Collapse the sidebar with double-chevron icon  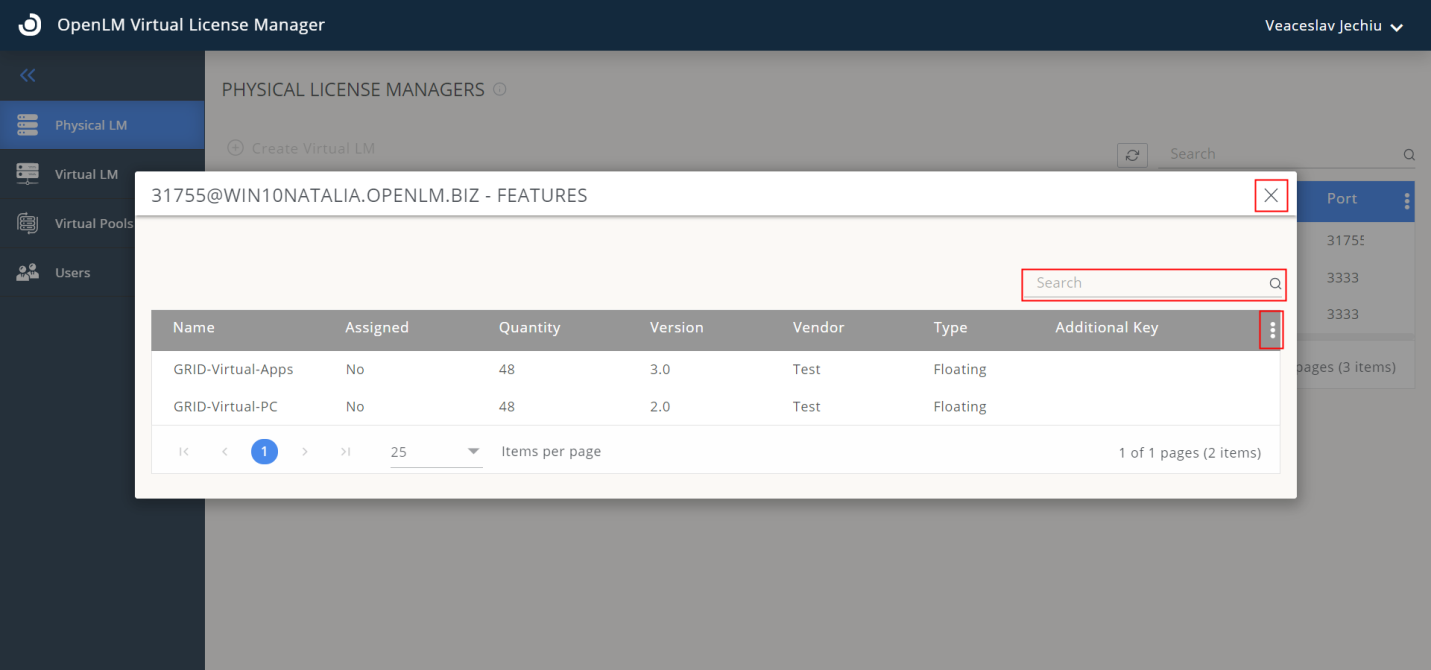coord(28,76)
